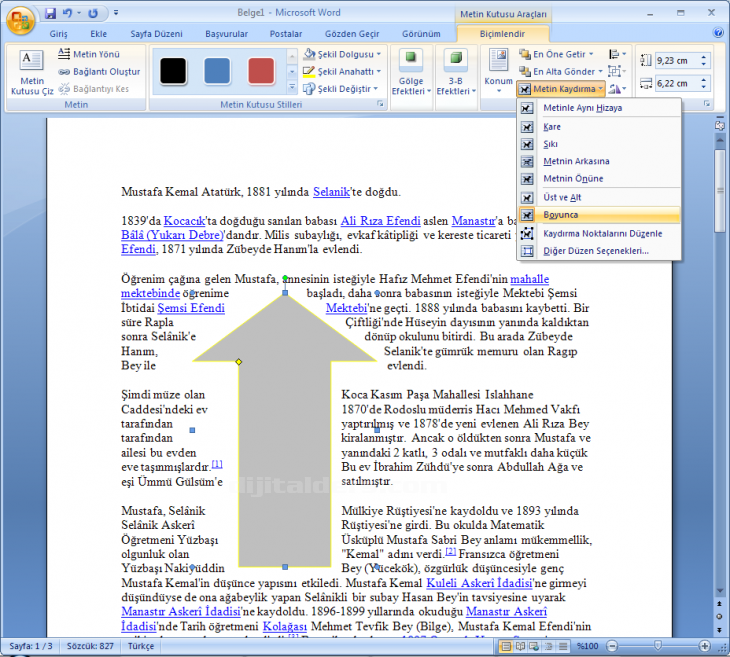Open the Giriş ribbon tab

point(59,34)
